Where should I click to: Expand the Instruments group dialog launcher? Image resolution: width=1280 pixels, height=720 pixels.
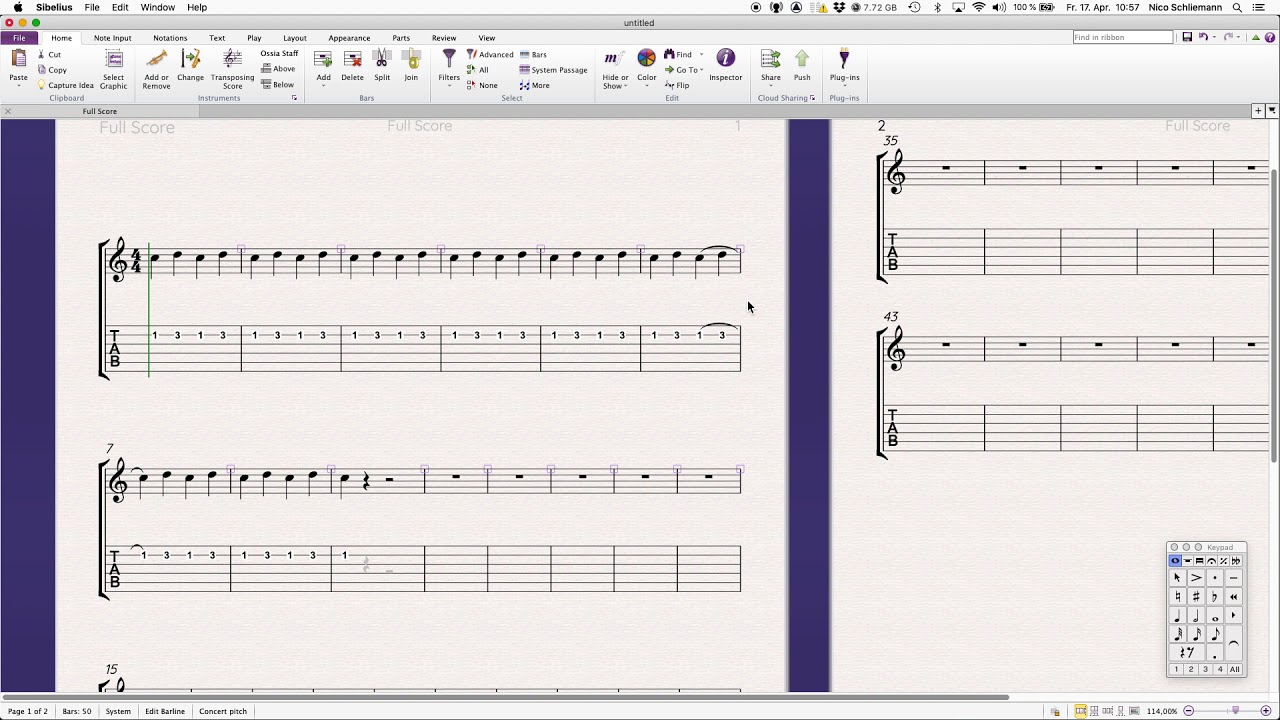[x=294, y=98]
